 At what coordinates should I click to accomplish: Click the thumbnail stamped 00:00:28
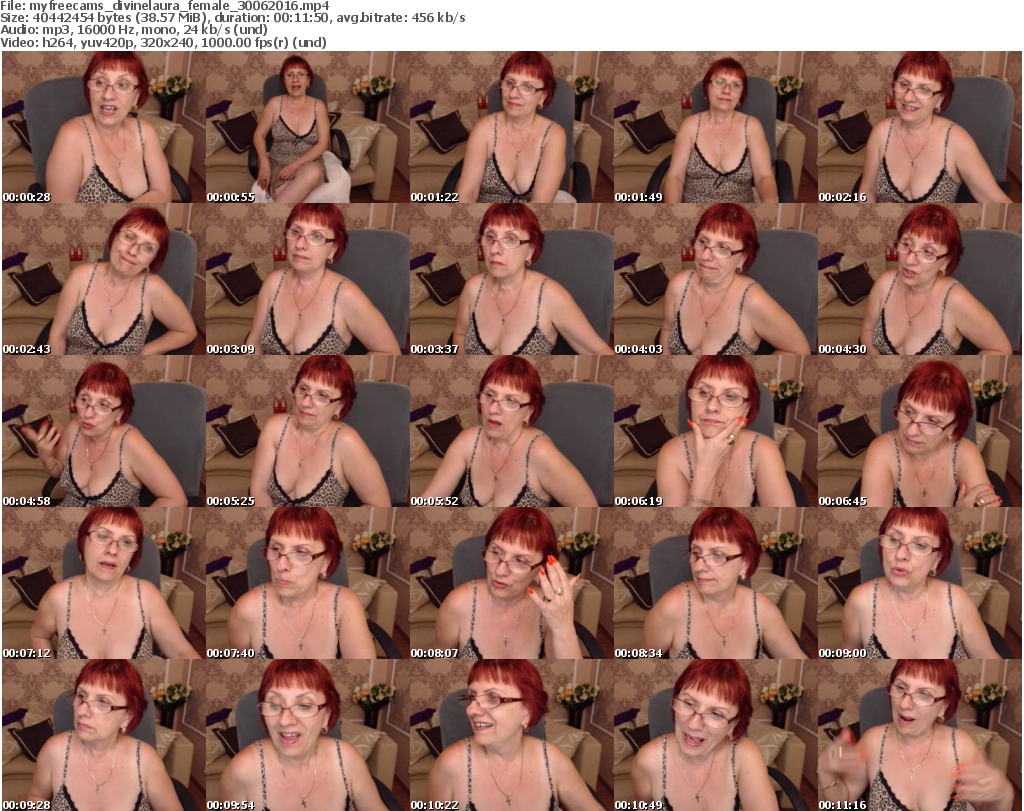point(104,127)
